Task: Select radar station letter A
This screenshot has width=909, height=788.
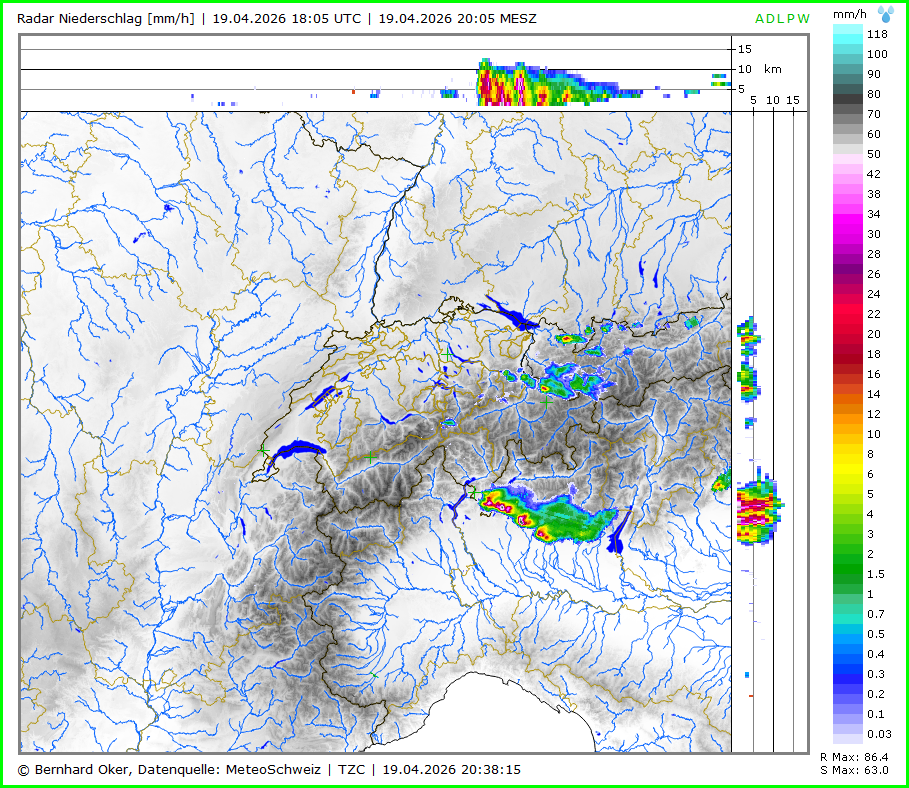Action: point(760,19)
